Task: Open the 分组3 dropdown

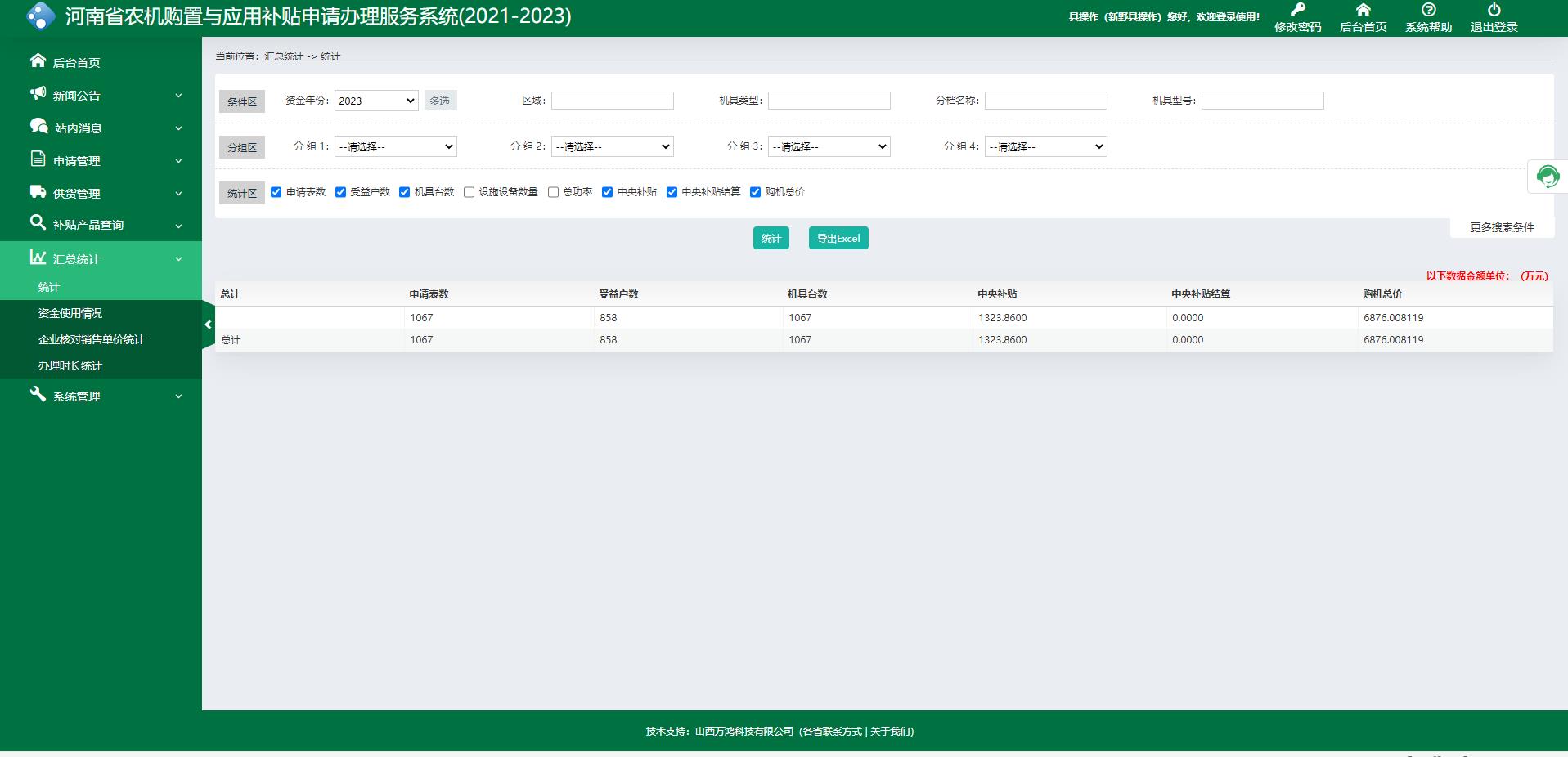Action: pos(829,146)
